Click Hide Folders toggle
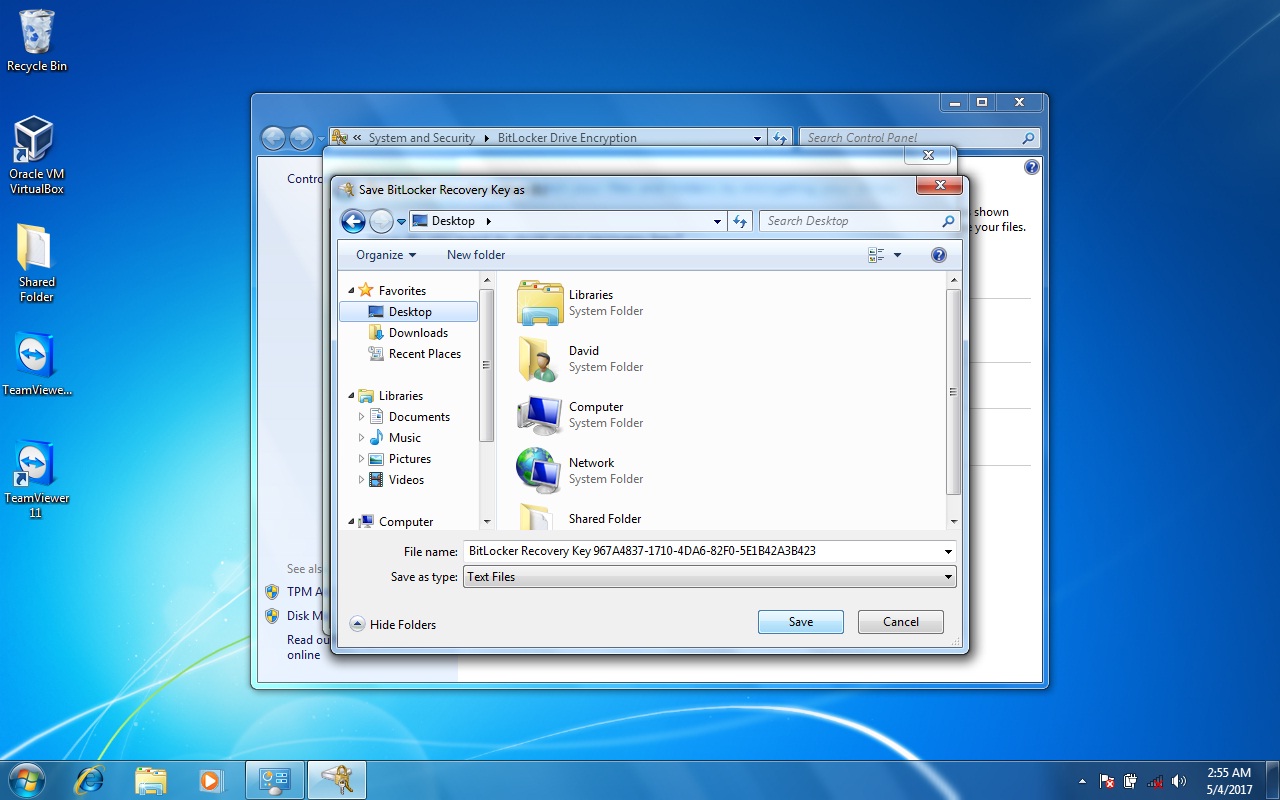1280x800 pixels. coord(393,625)
